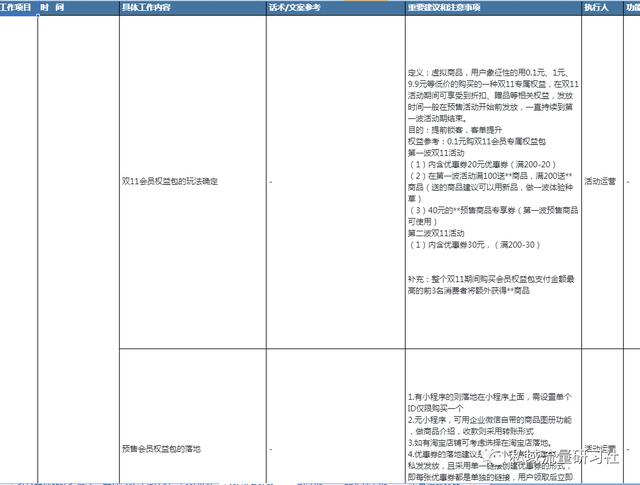Click 活动运营 in the 双11会员权益包 row
Screen dimensions: 640x485
click(x=600, y=181)
